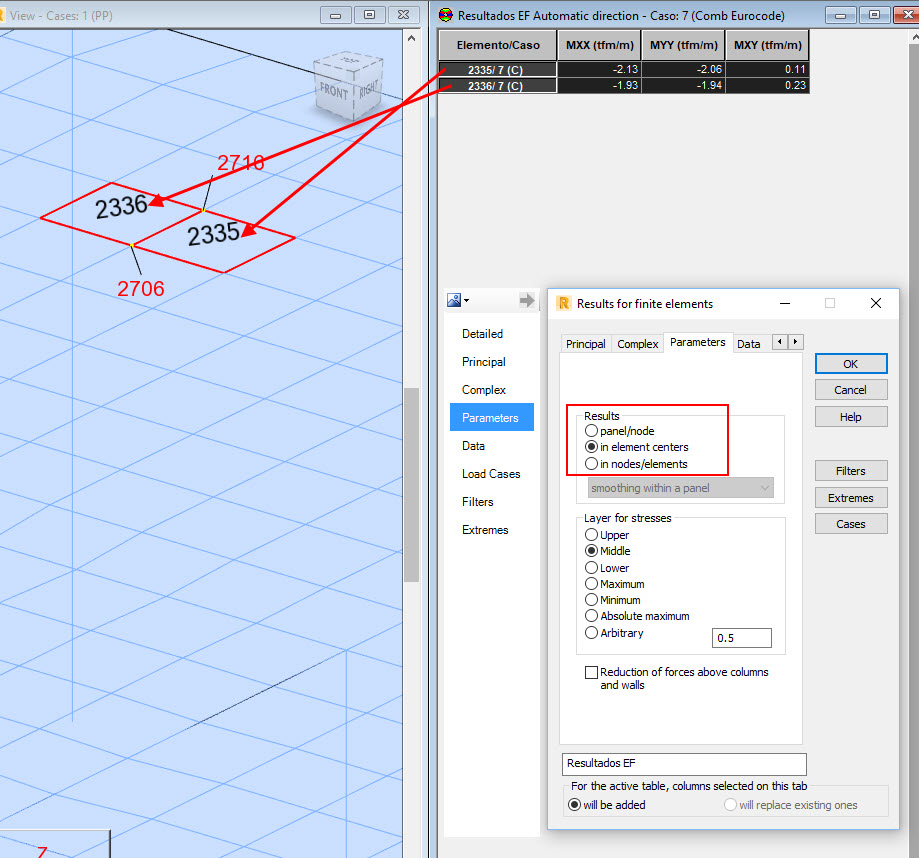Click the gray forward arrow icon
This screenshot has width=919, height=858.
pyautogui.click(x=527, y=297)
